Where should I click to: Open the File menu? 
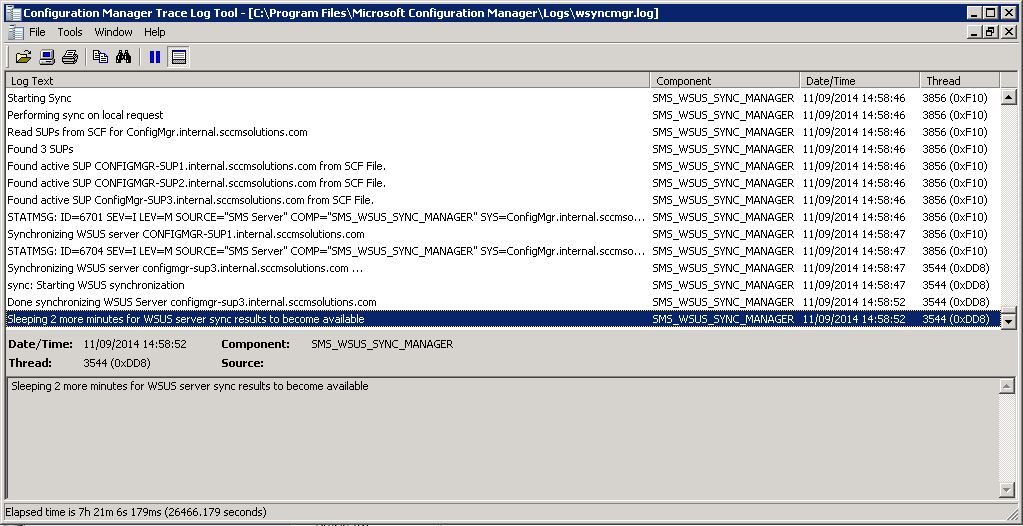click(x=38, y=32)
